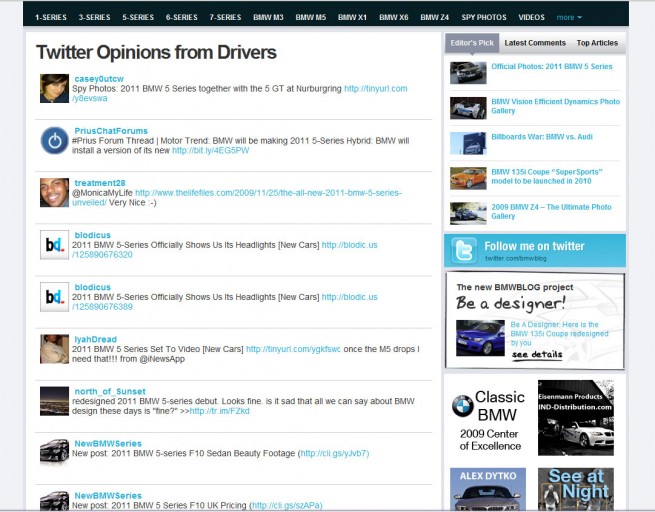Image resolution: width=655 pixels, height=512 pixels.
Task: Open cli.gs/yJvb7 link
Action: [334, 453]
